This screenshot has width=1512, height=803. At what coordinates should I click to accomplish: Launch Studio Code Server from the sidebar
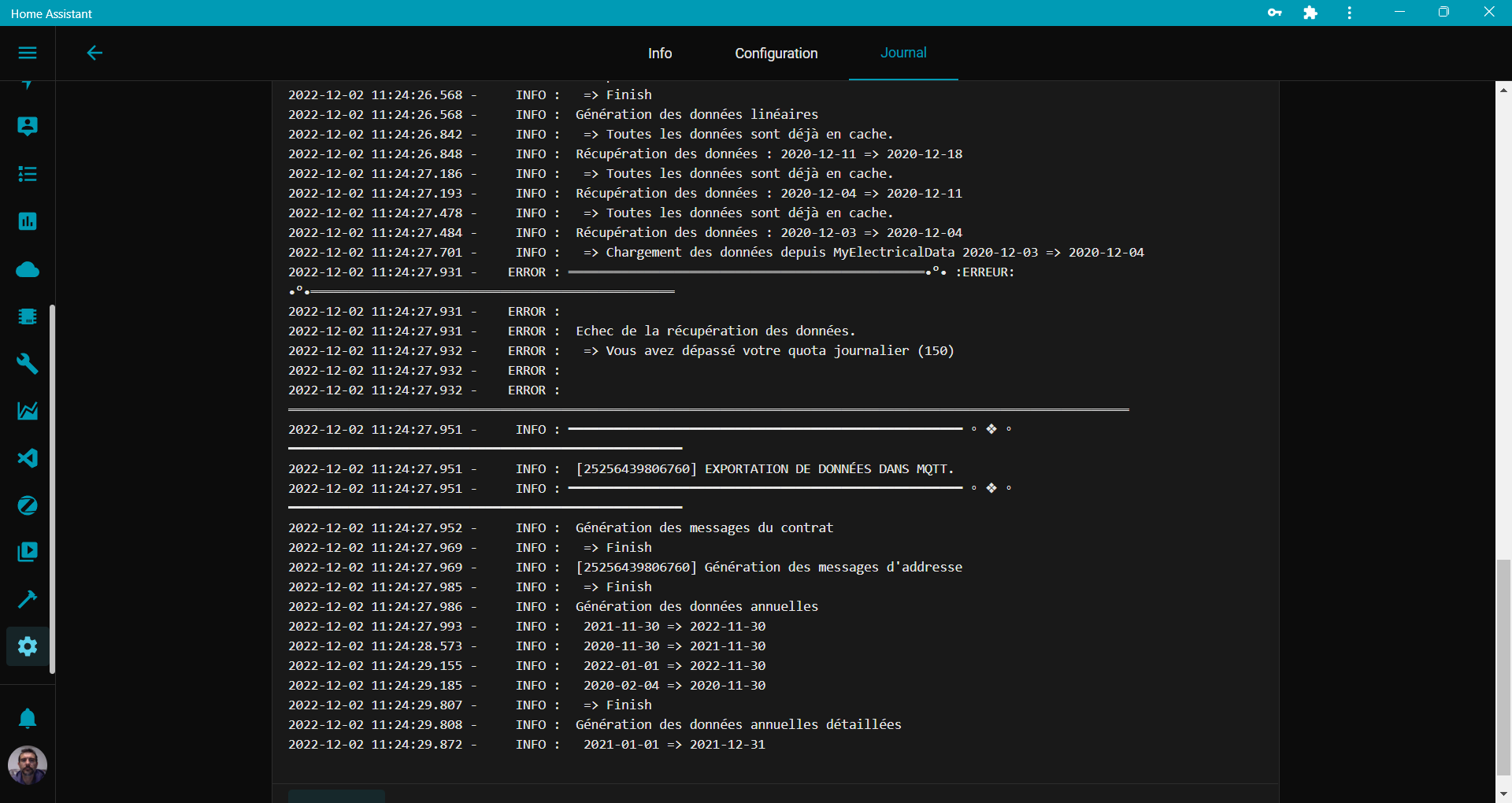pos(28,458)
